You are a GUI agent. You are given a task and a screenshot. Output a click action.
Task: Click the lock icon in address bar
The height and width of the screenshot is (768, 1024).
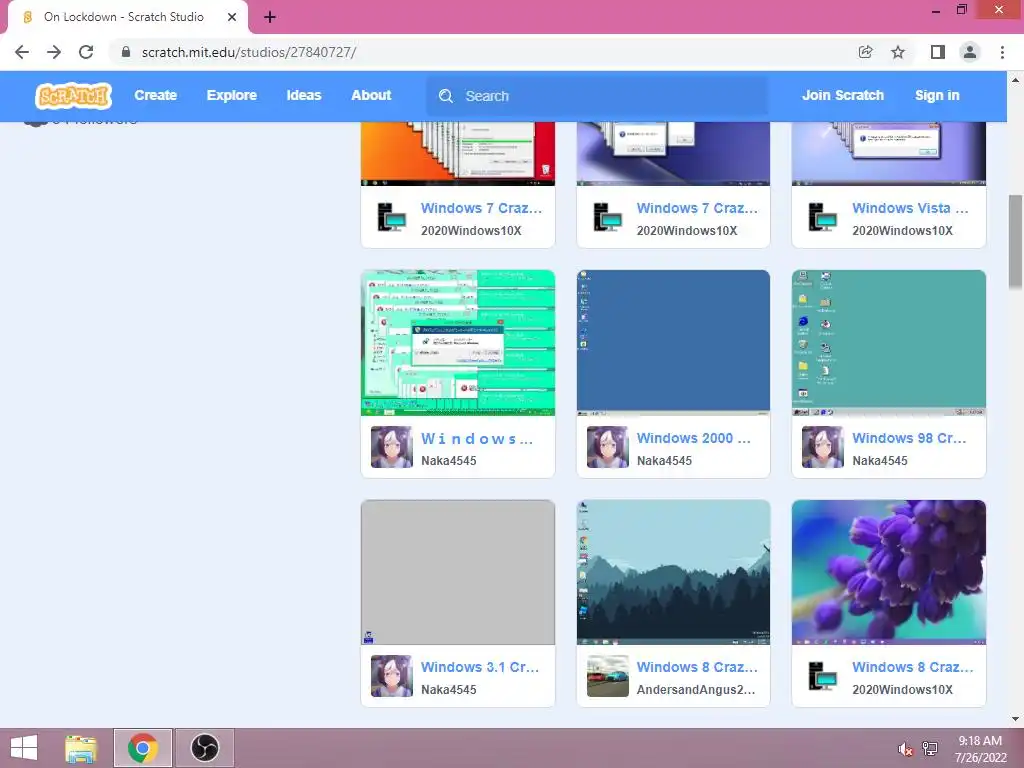126,52
